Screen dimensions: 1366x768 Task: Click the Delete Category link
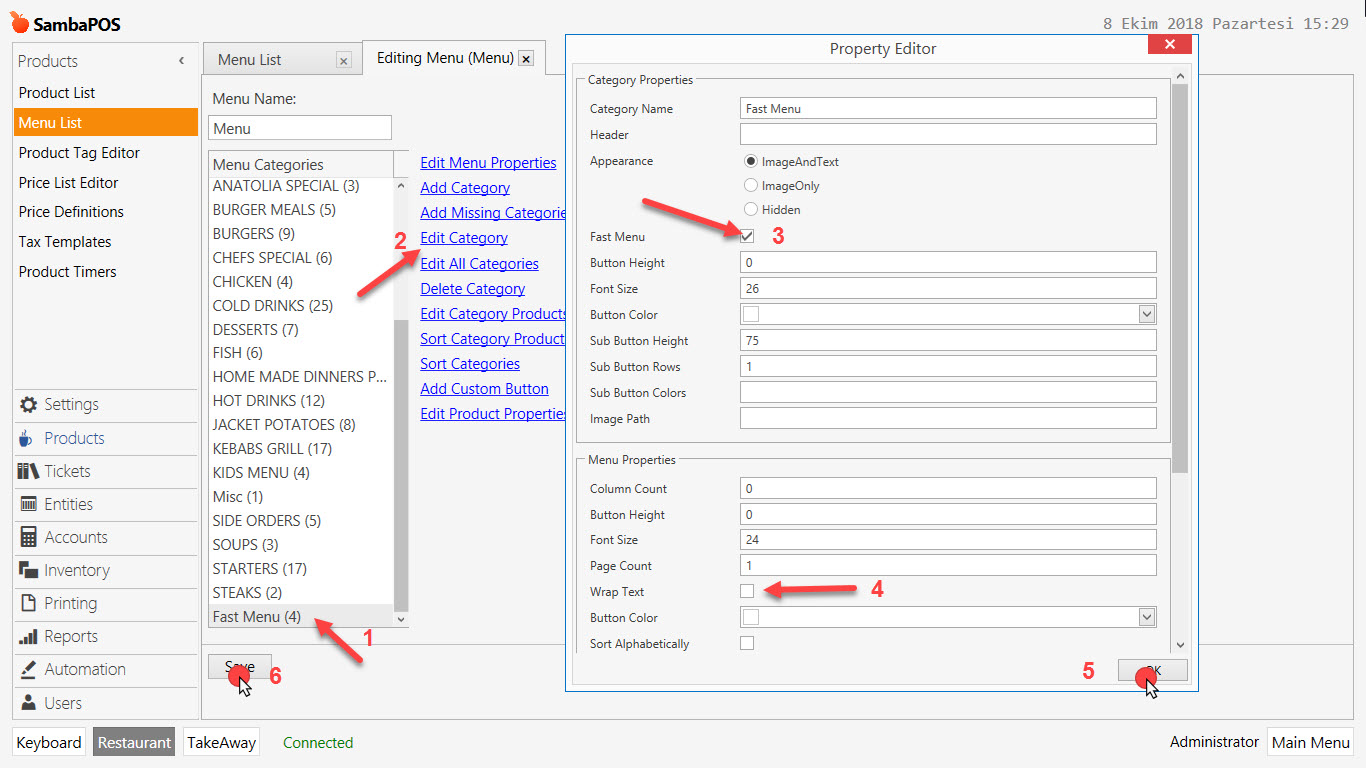[x=472, y=289]
